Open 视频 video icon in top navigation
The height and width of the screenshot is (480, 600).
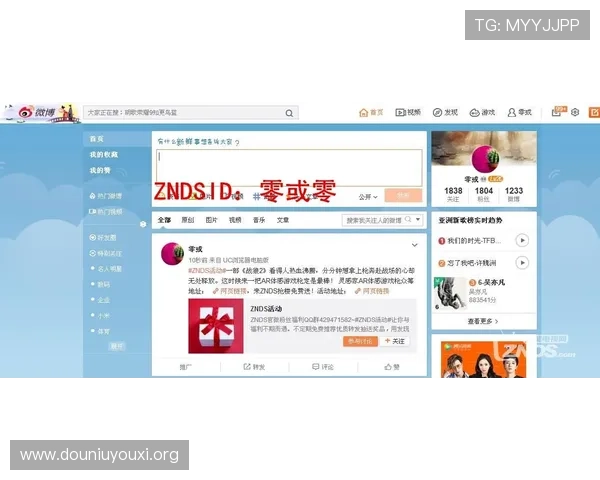point(408,113)
